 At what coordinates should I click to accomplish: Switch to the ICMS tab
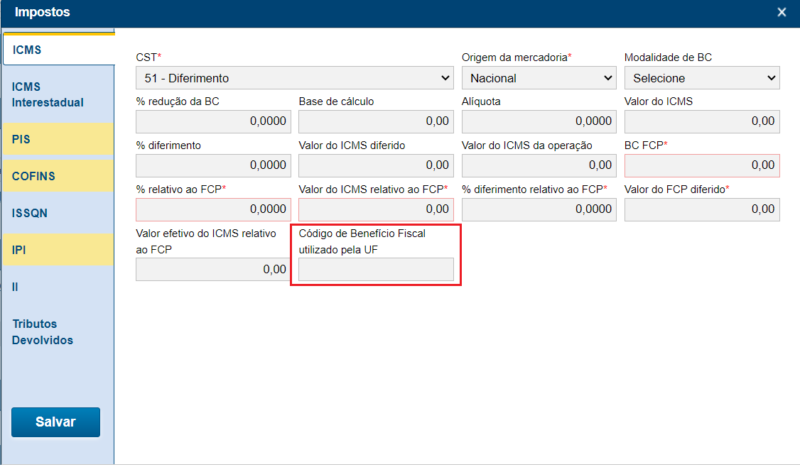[x=57, y=48]
